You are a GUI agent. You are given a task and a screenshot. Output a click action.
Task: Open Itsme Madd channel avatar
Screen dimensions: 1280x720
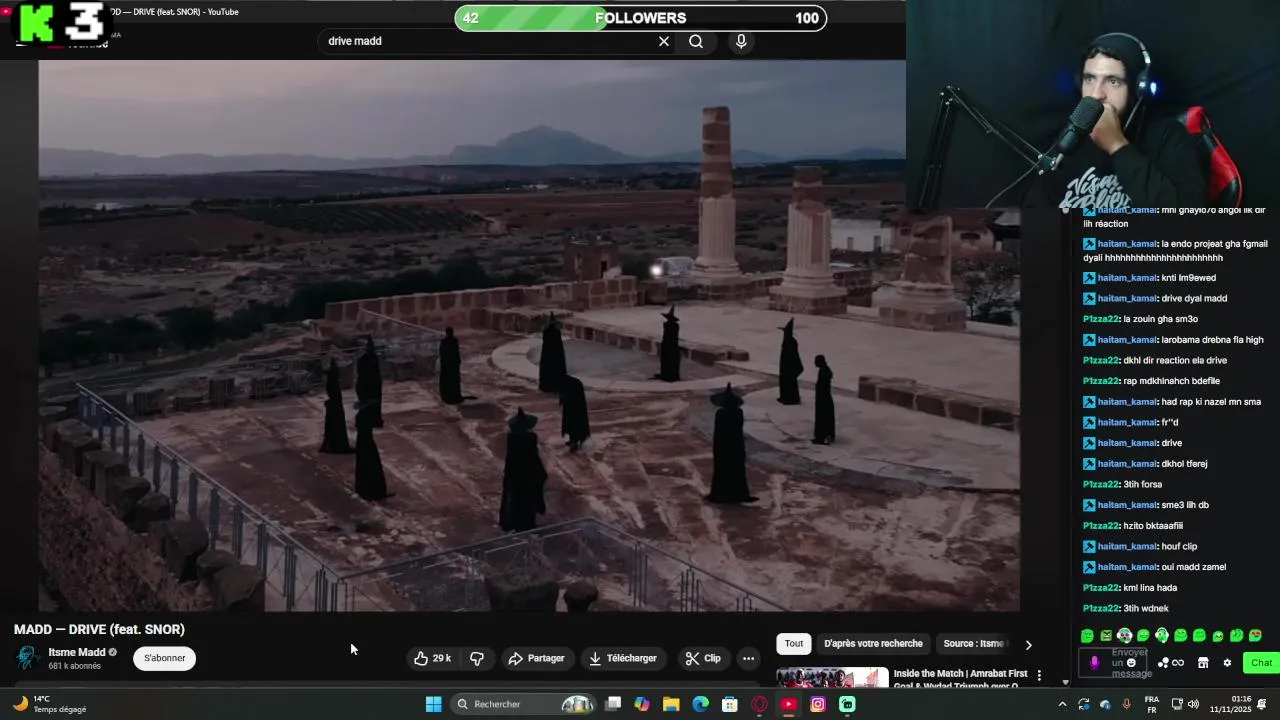pos(28,658)
